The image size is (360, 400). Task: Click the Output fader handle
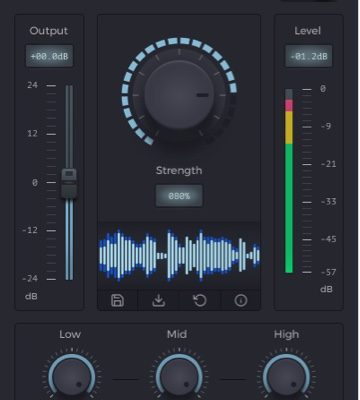pos(69,183)
